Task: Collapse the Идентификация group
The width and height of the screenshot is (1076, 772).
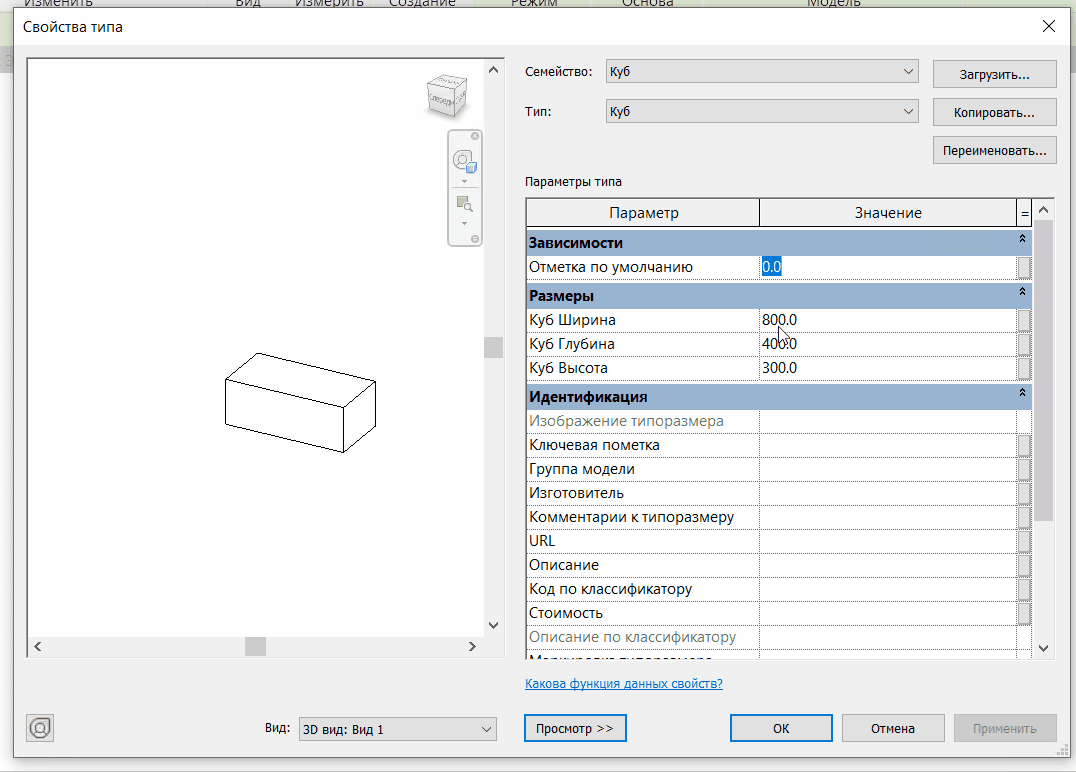Action: tap(1022, 393)
